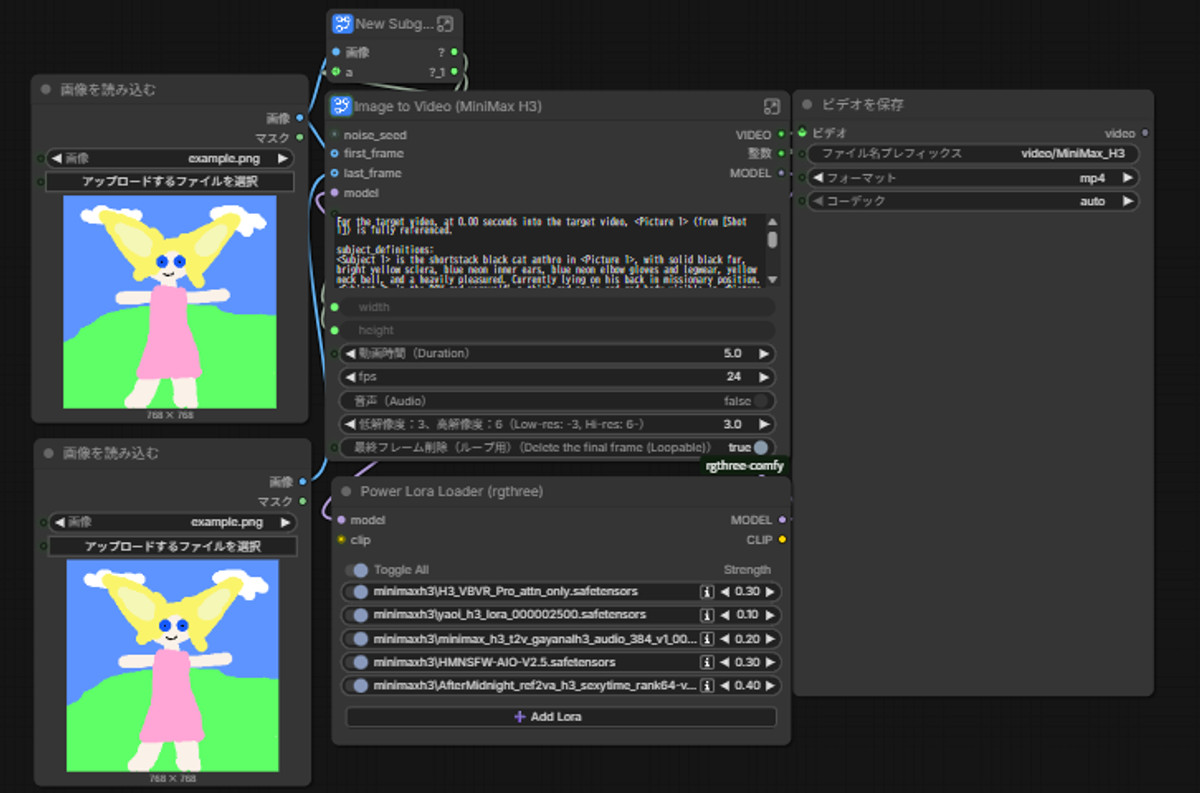Collapse the ビデオを保存 node via its dot
Screen dimensions: 1200x793
point(808,104)
